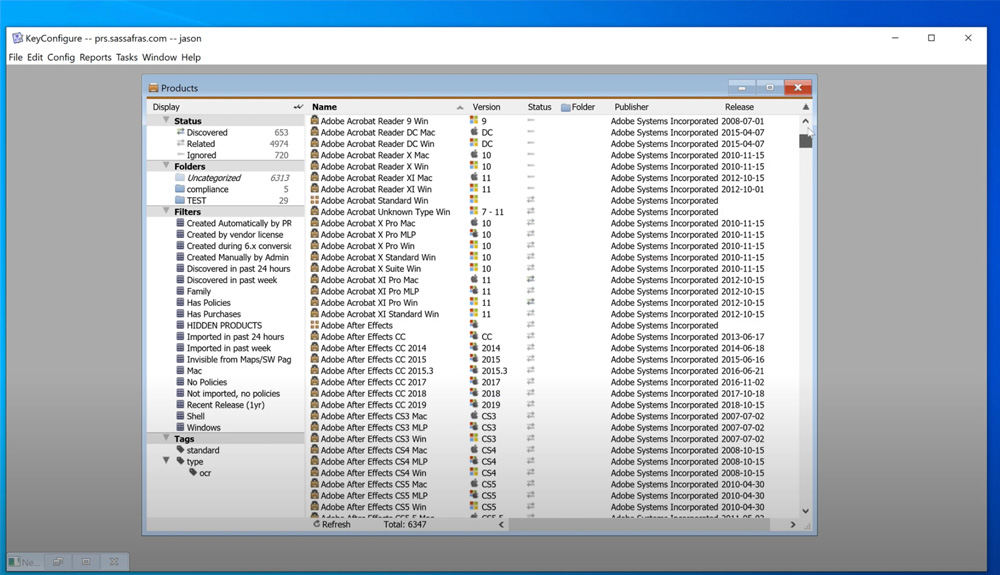Click Apple platform icon of Acrobat Reader DC Mac

(x=474, y=132)
